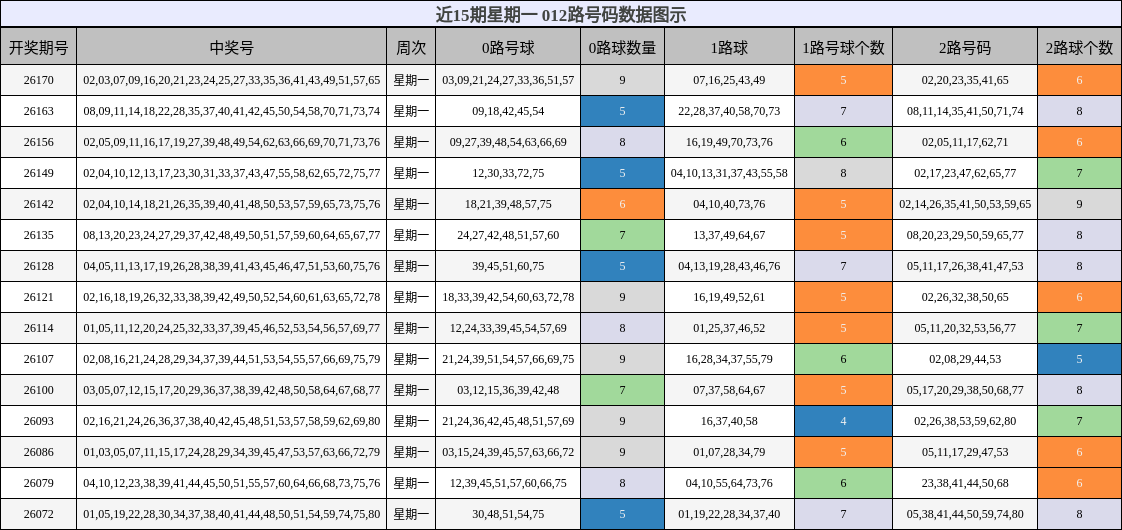
Task: Click 0路 numbers 03,09,21,24,27,33,36,51,57
Action: click(x=508, y=80)
